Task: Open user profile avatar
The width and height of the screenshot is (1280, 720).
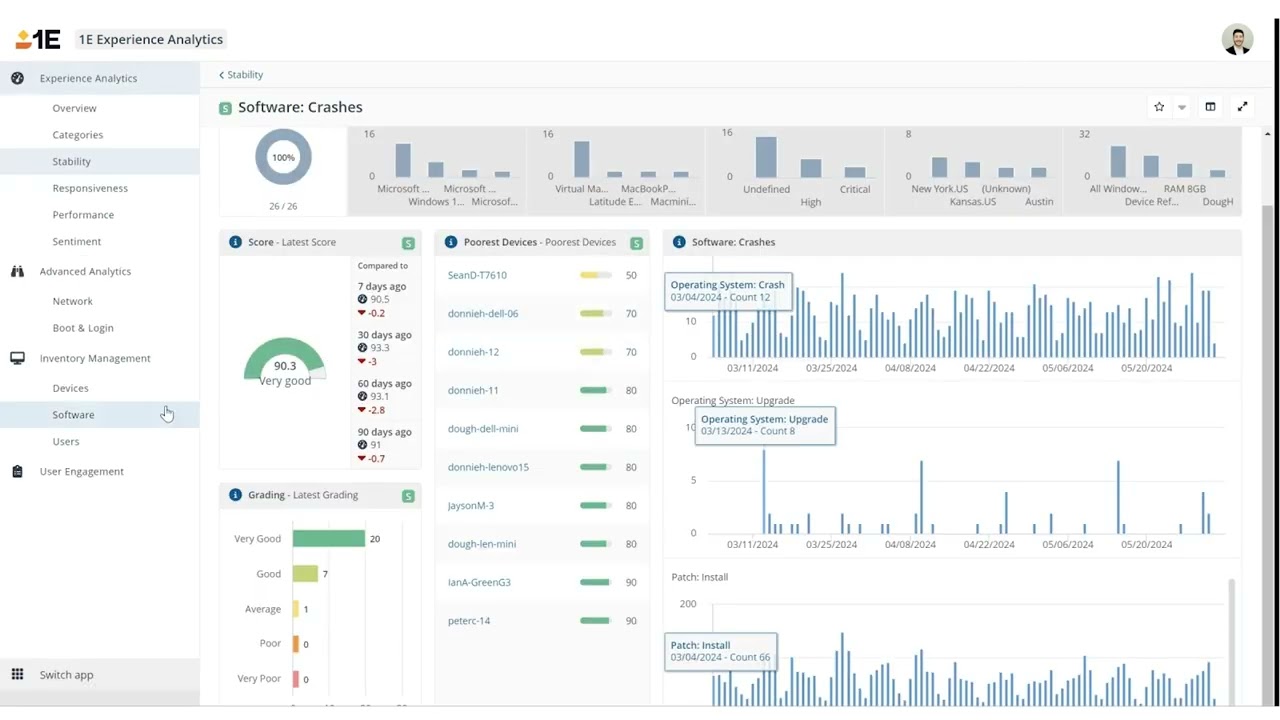Action: tap(1237, 39)
